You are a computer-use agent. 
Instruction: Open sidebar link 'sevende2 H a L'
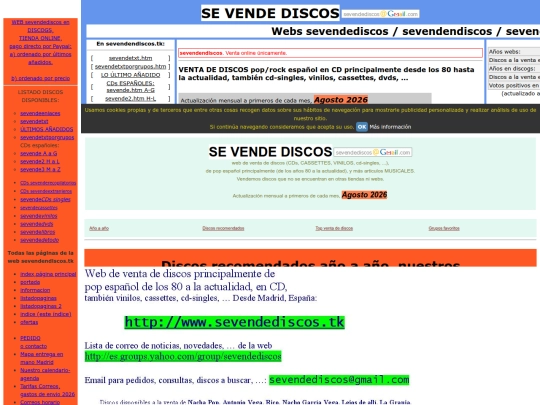[40, 161]
